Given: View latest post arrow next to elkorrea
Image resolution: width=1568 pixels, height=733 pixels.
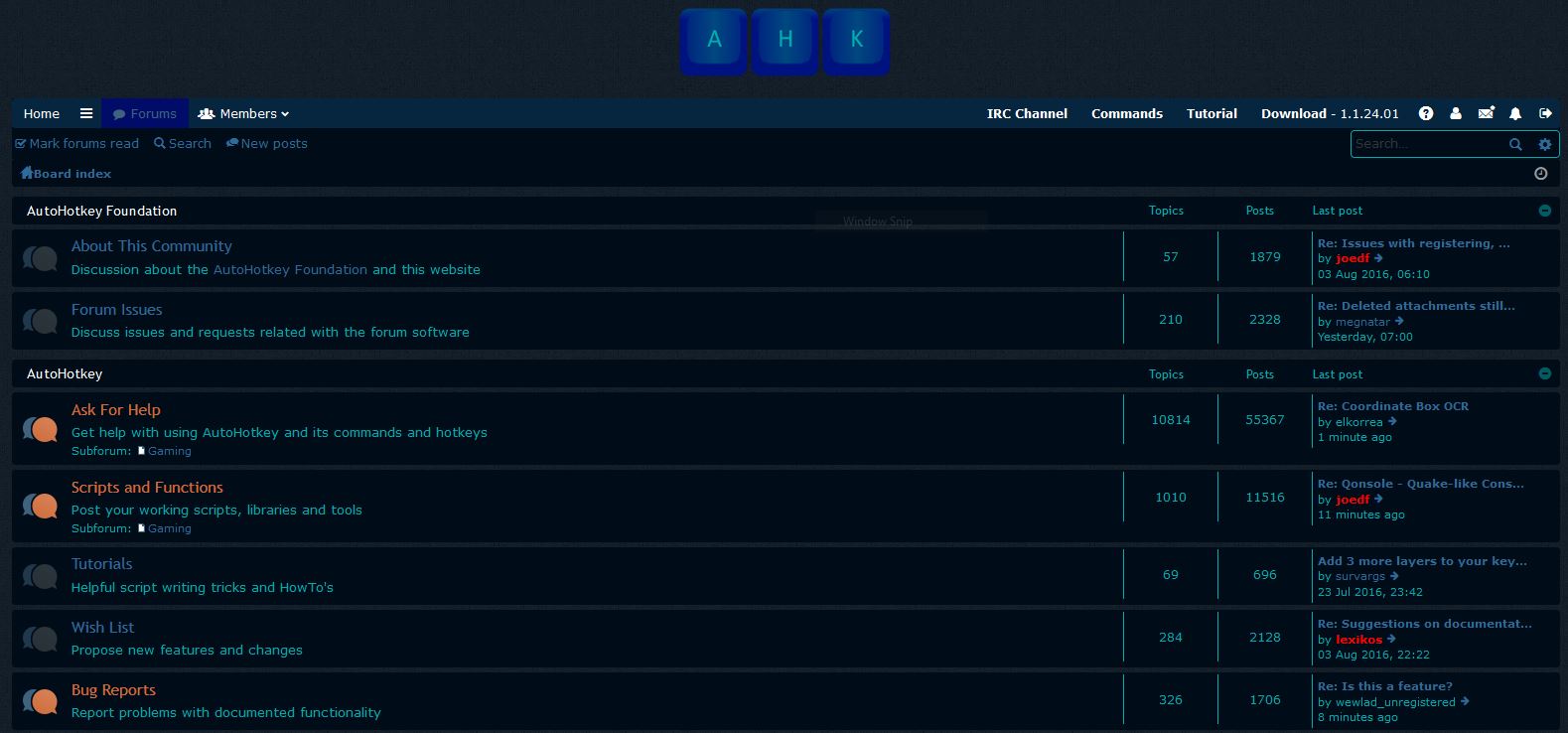Looking at the screenshot, I should tap(1391, 421).
